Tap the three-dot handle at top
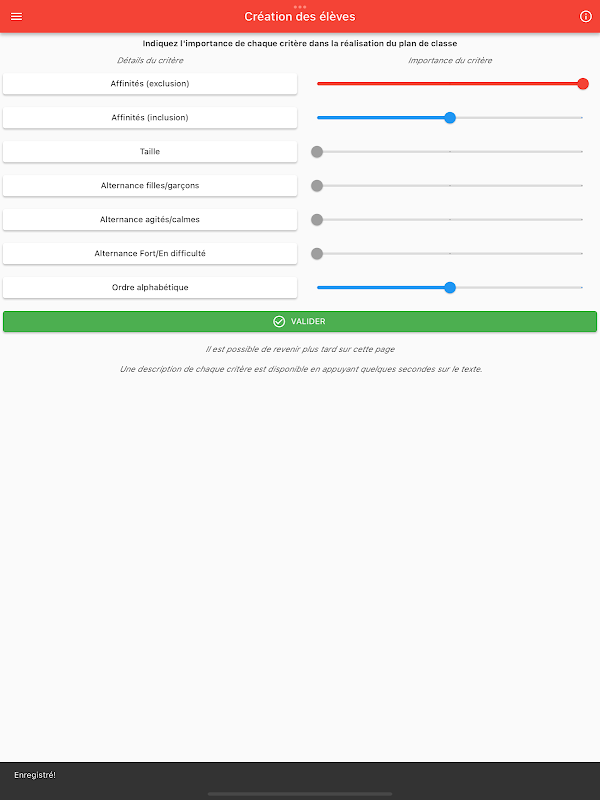This screenshot has width=600, height=800. tap(300, 7)
